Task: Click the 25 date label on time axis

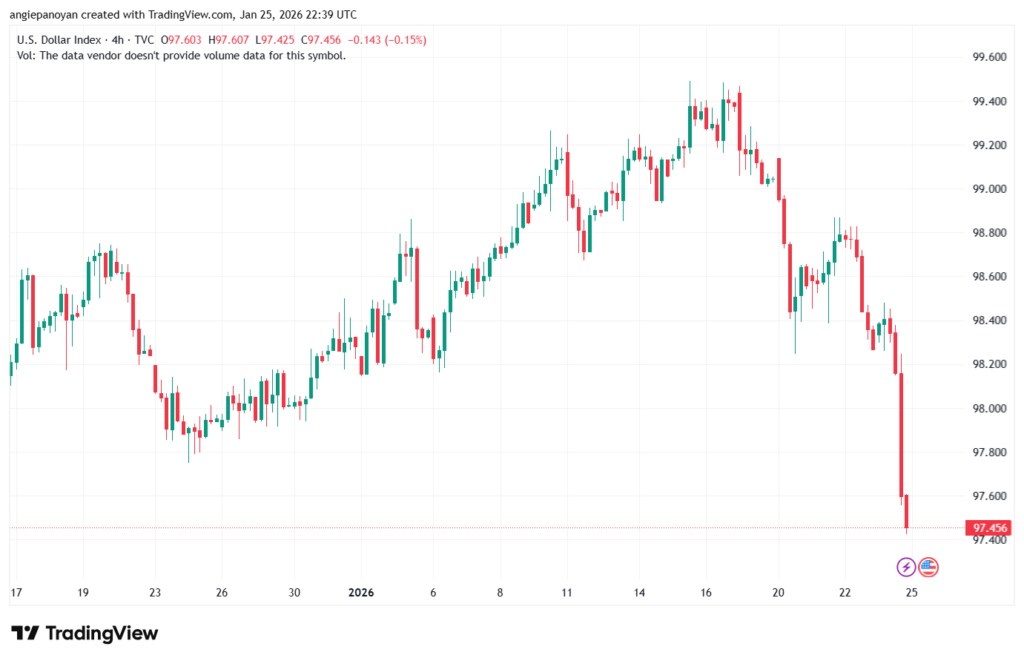Action: tap(912, 592)
